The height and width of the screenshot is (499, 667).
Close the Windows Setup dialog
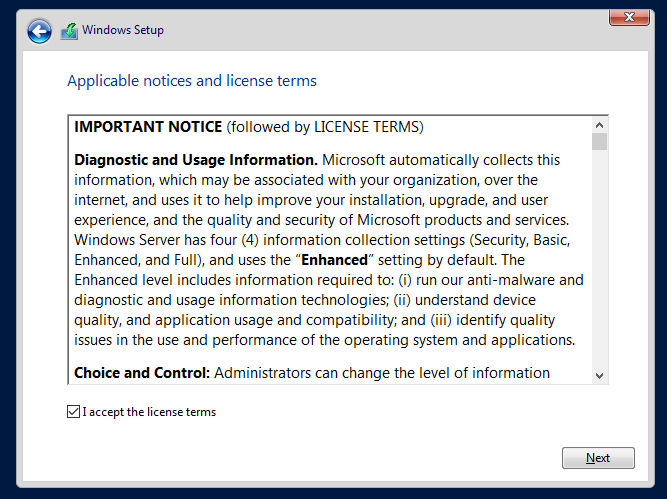click(x=629, y=17)
